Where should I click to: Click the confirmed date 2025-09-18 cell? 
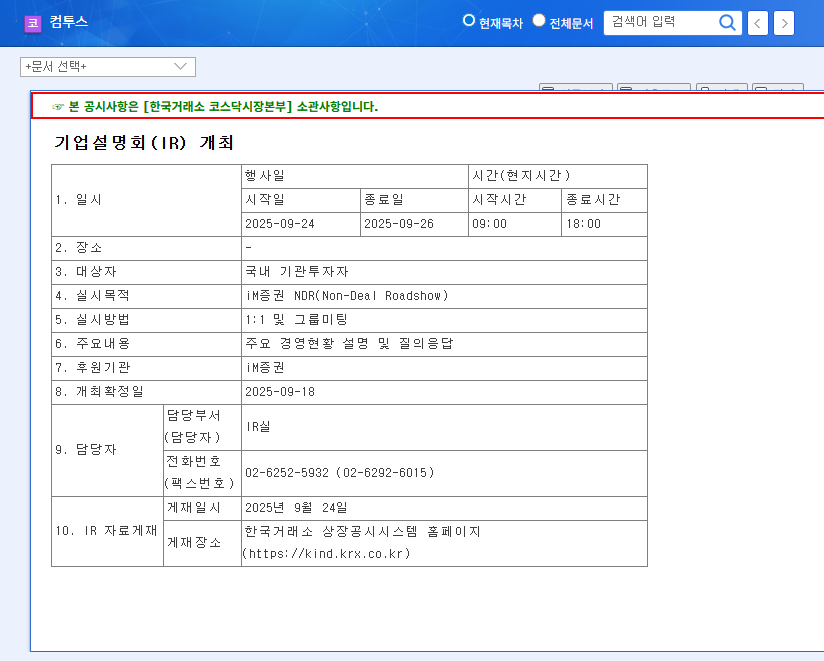point(444,393)
